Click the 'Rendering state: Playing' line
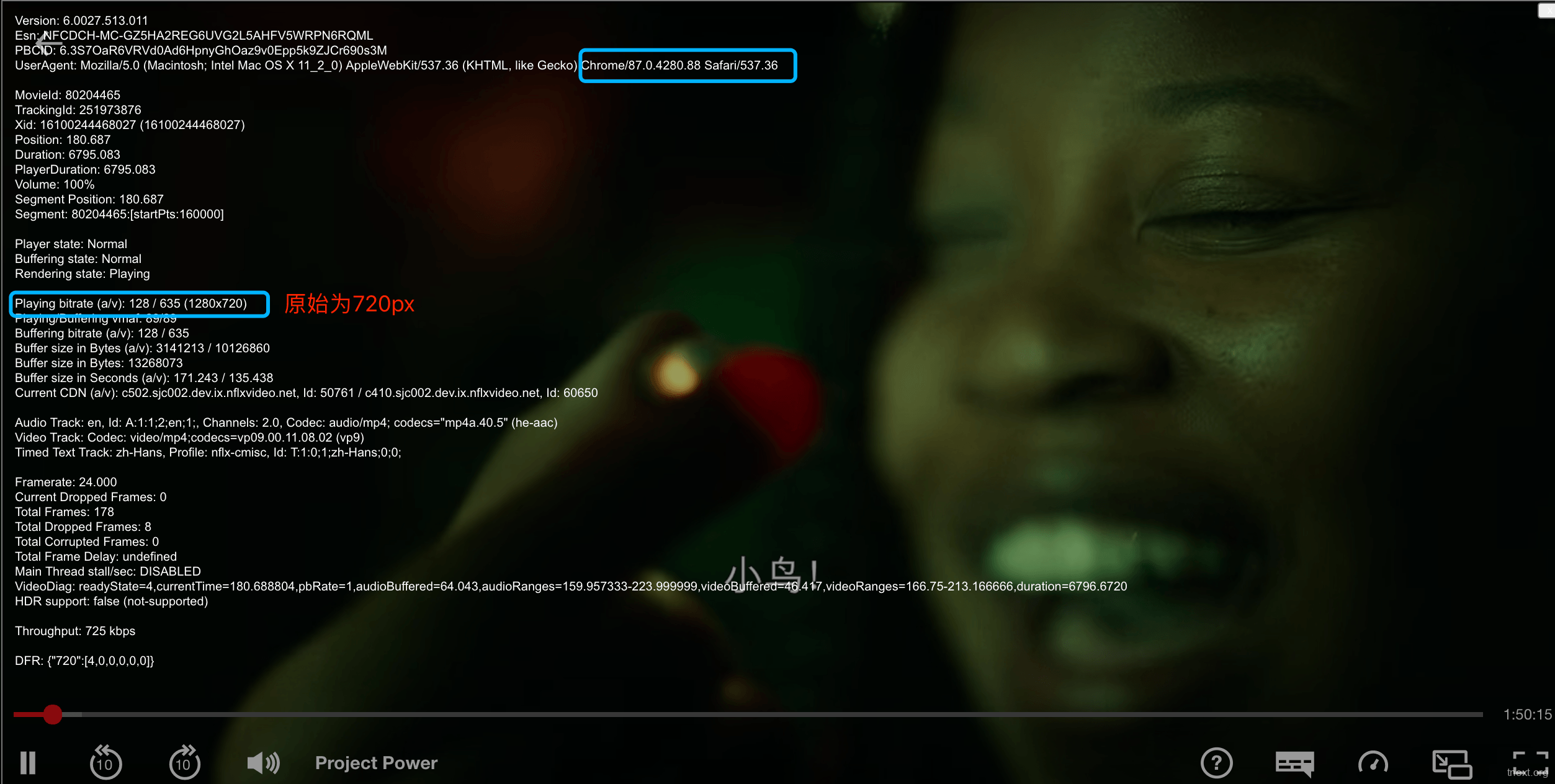This screenshot has height=784, width=1555. coord(83,274)
